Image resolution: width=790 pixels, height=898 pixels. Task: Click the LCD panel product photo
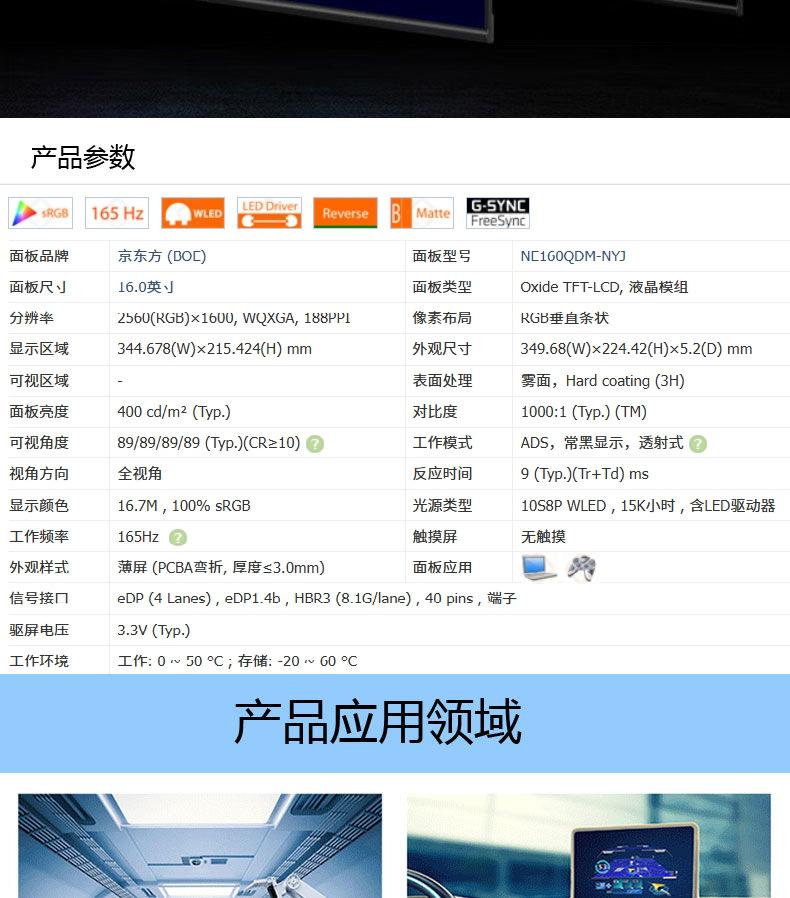click(395, 58)
